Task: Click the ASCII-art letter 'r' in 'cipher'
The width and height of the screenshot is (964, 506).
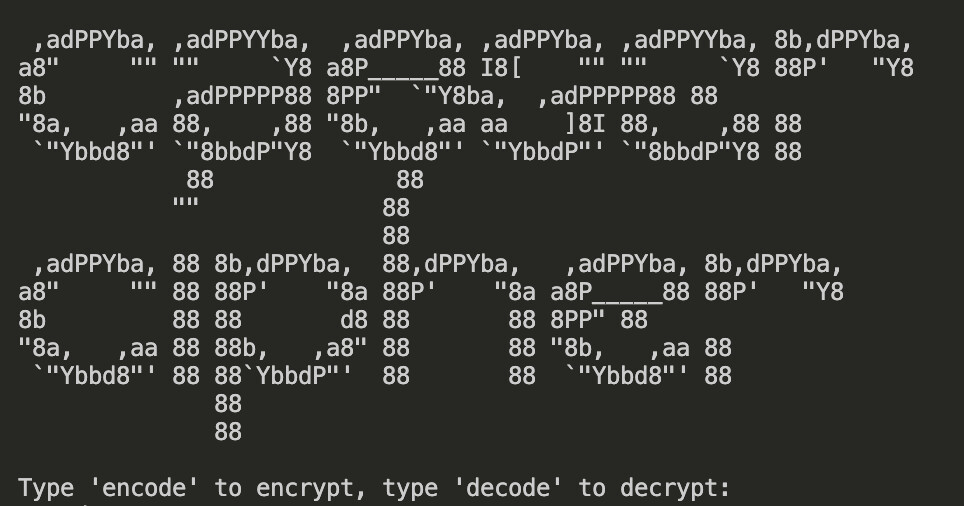Action: 774,320
